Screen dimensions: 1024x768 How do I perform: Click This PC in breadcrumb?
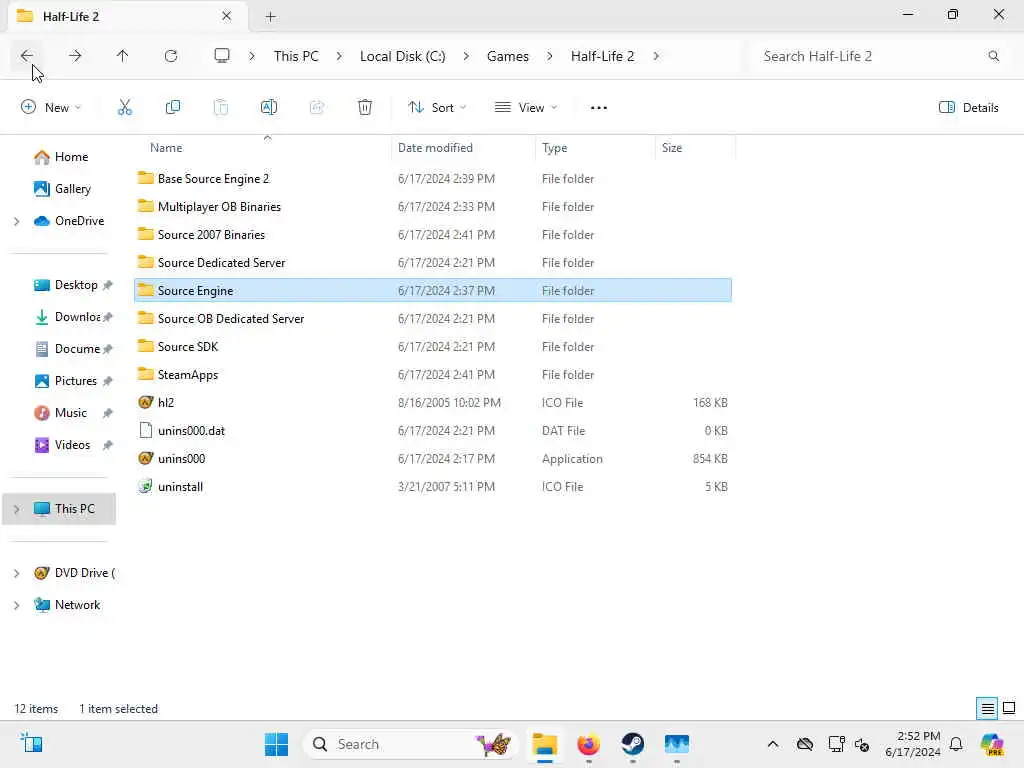(296, 56)
